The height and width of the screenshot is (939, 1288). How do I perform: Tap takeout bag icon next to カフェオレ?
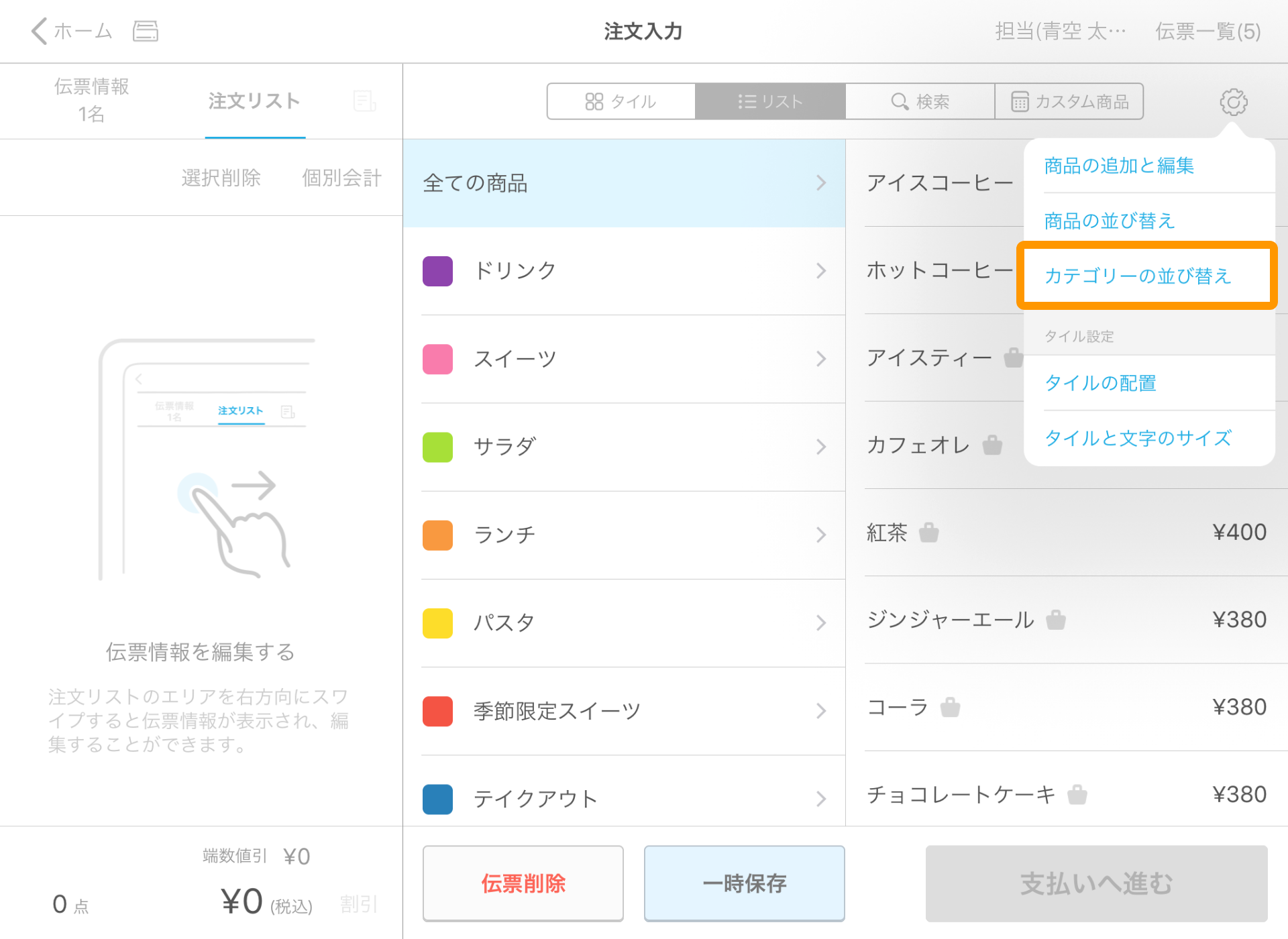coord(992,445)
